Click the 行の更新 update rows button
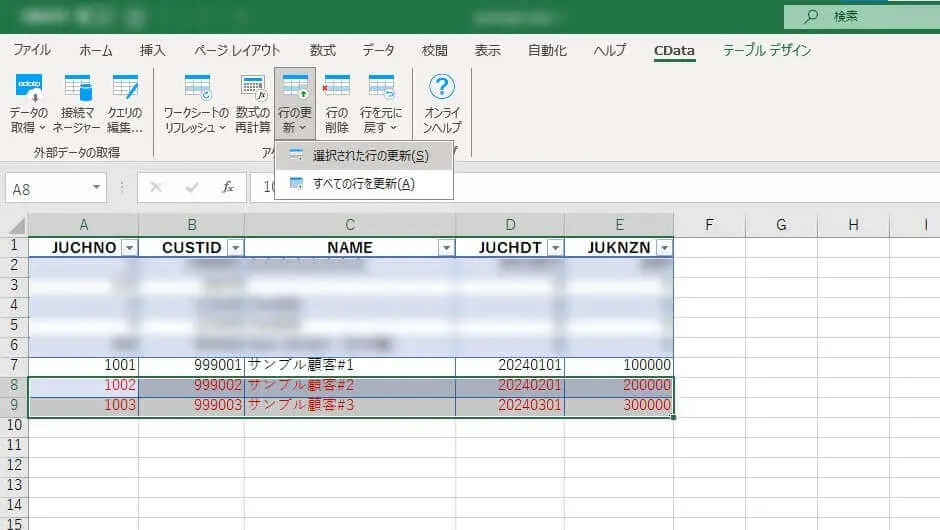Image resolution: width=940 pixels, height=530 pixels. (295, 103)
